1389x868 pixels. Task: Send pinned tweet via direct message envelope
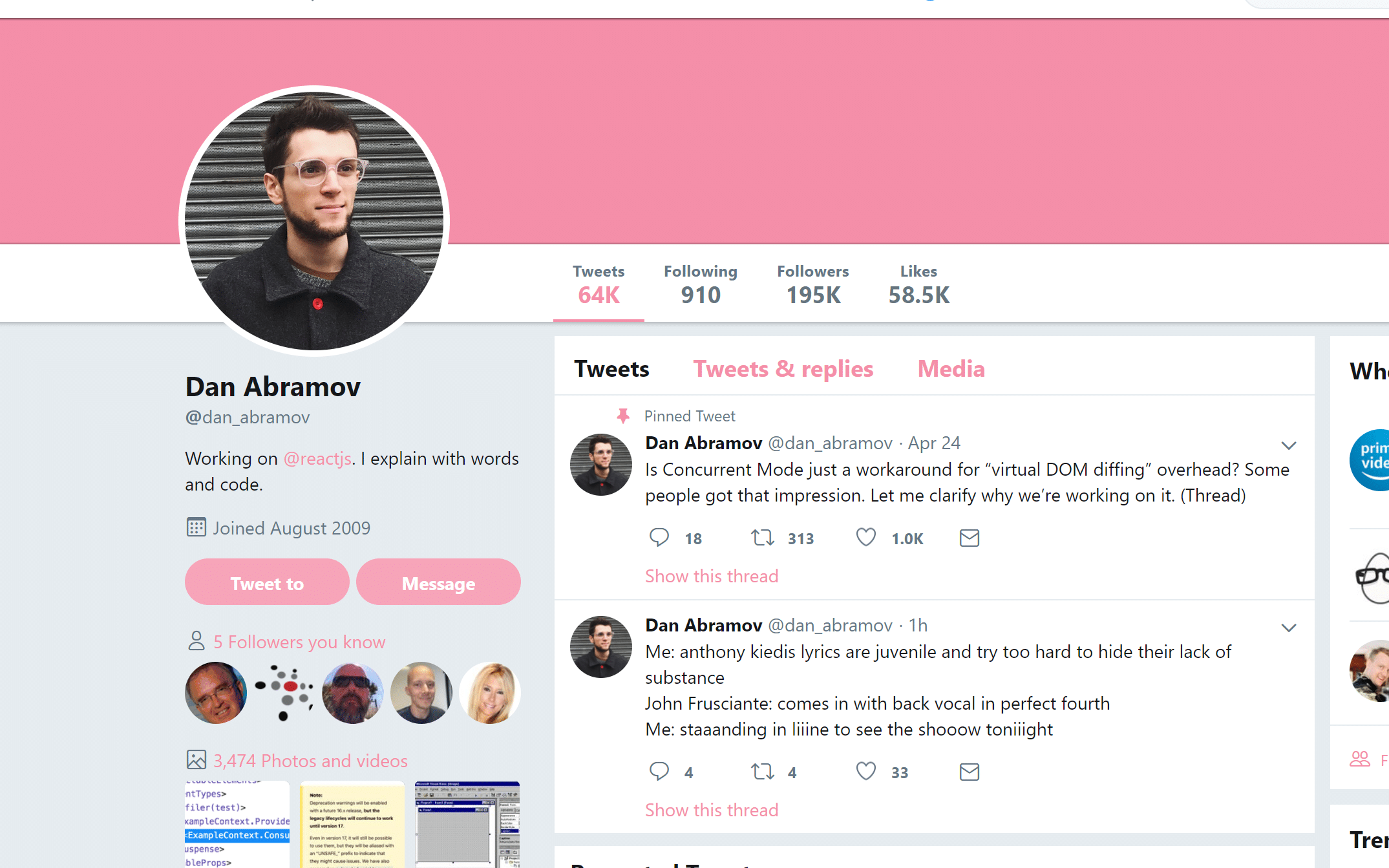pyautogui.click(x=970, y=538)
